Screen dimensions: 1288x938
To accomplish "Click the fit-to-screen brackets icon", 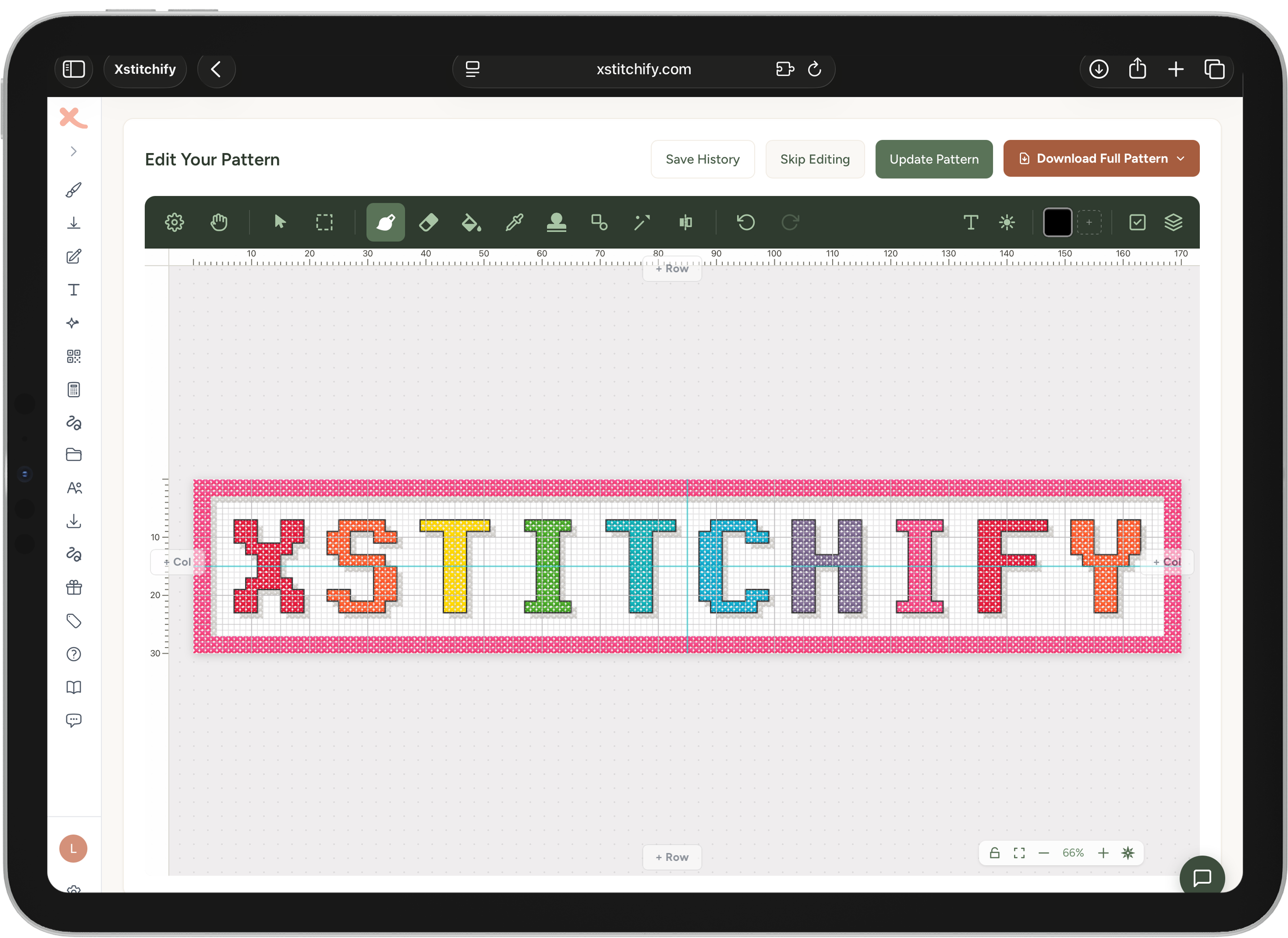I will click(1019, 853).
